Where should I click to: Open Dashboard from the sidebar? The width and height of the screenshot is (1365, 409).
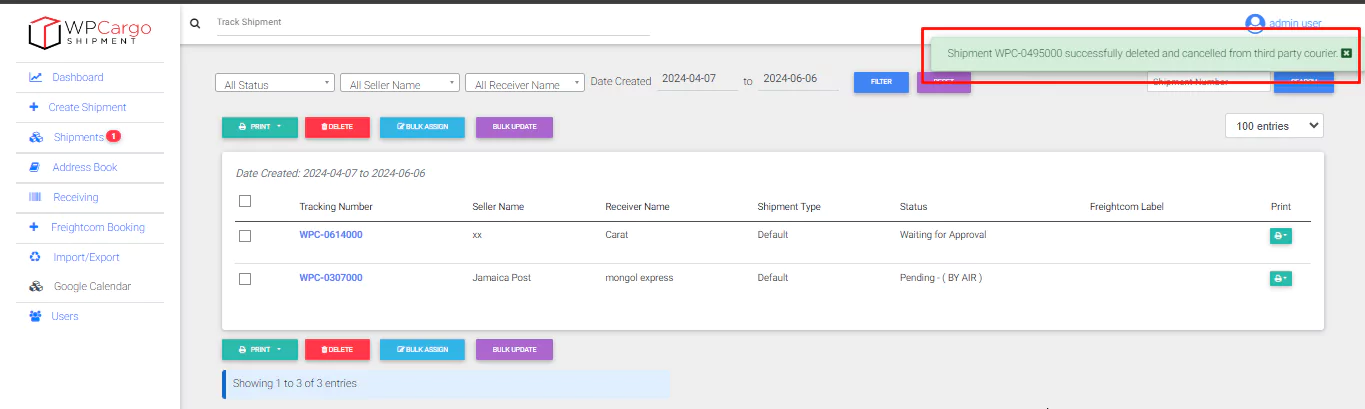[x=78, y=77]
